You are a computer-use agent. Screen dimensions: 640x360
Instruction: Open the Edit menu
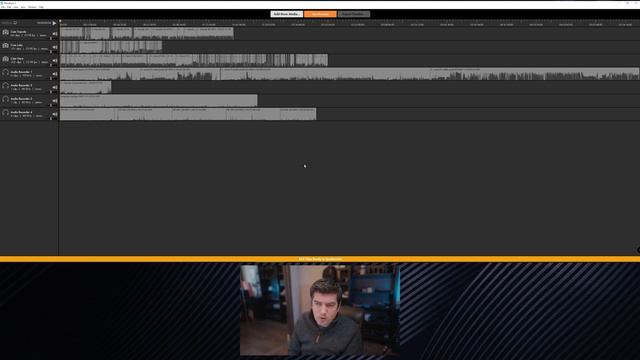[9, 7]
